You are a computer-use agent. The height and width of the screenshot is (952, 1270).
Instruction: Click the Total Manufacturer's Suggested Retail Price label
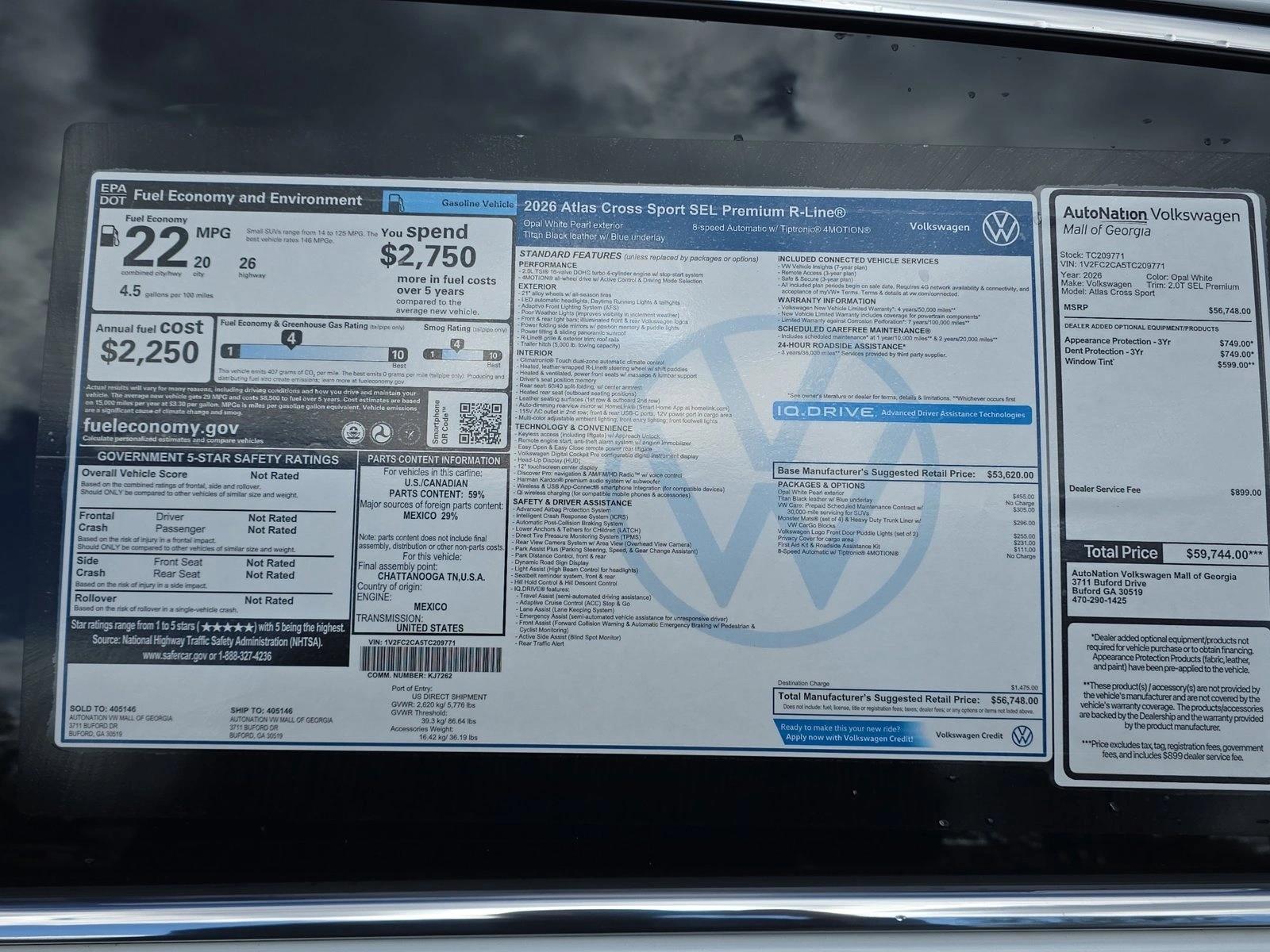[x=878, y=700]
